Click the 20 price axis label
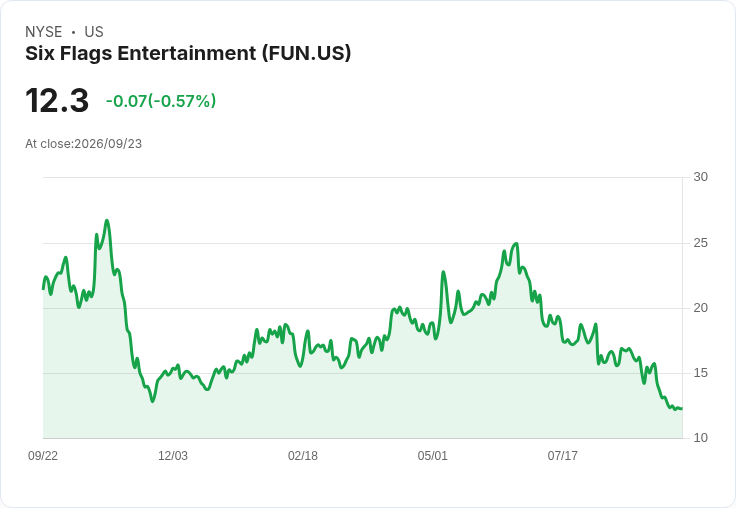Viewport: 736px width, 508px height. tap(700, 308)
